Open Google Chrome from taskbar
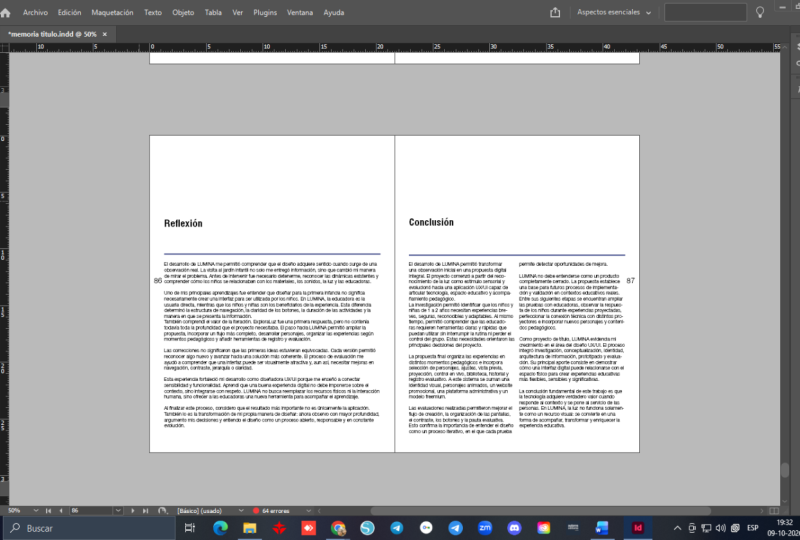800x540 pixels. click(x=338, y=528)
